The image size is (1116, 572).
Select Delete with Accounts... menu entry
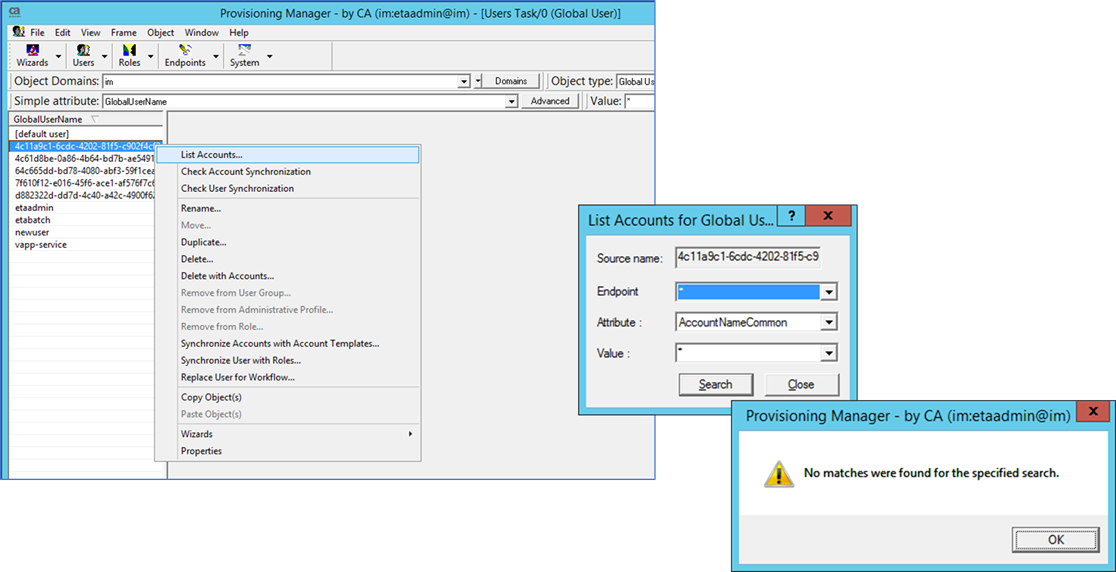(288, 276)
